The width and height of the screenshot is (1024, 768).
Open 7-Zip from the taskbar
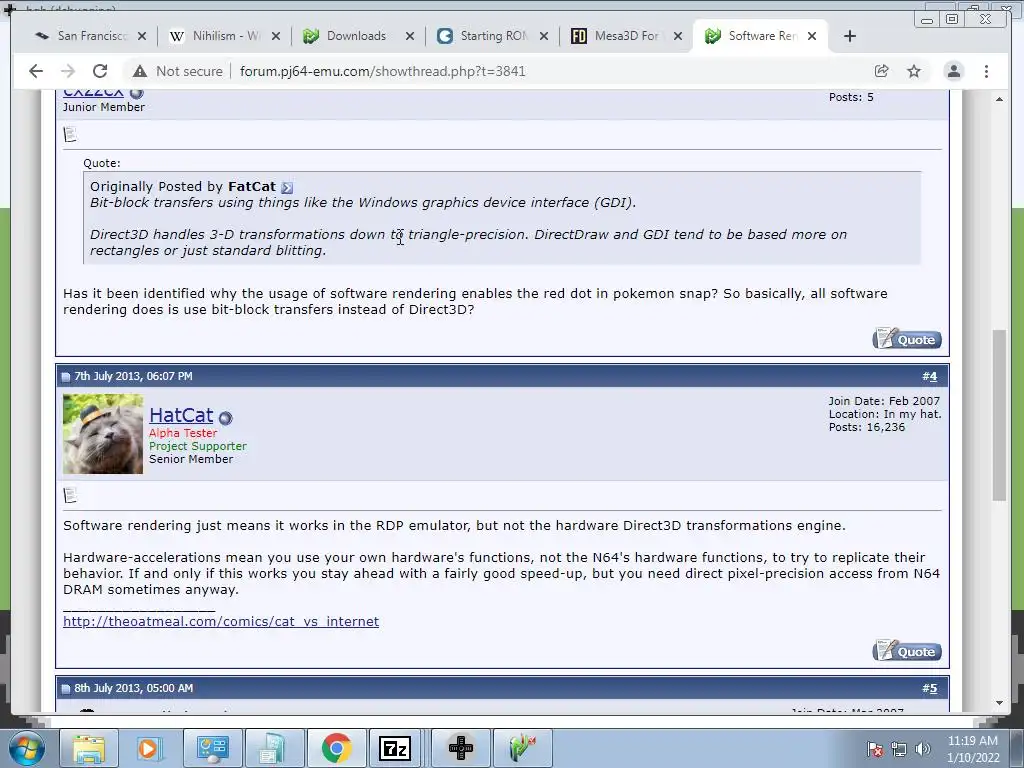(395, 748)
